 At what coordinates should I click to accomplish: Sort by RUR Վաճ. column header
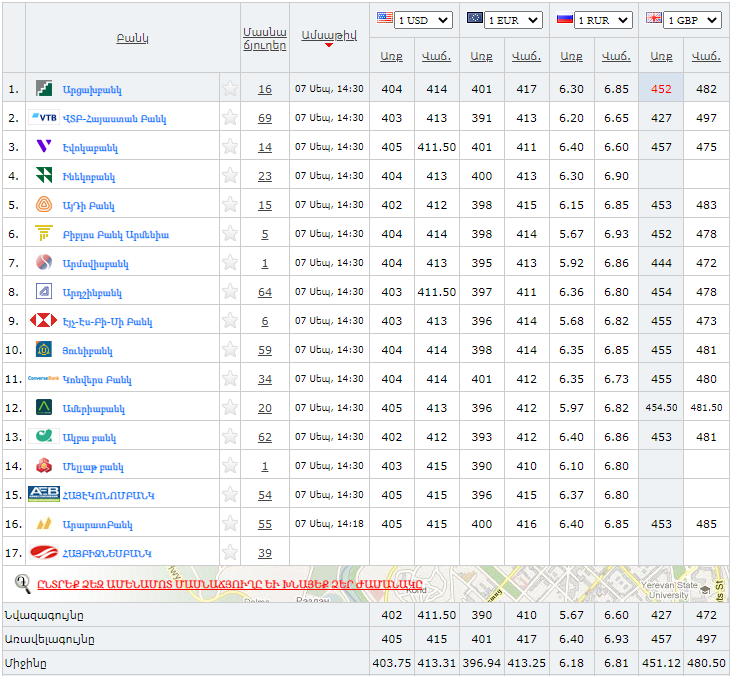616,56
